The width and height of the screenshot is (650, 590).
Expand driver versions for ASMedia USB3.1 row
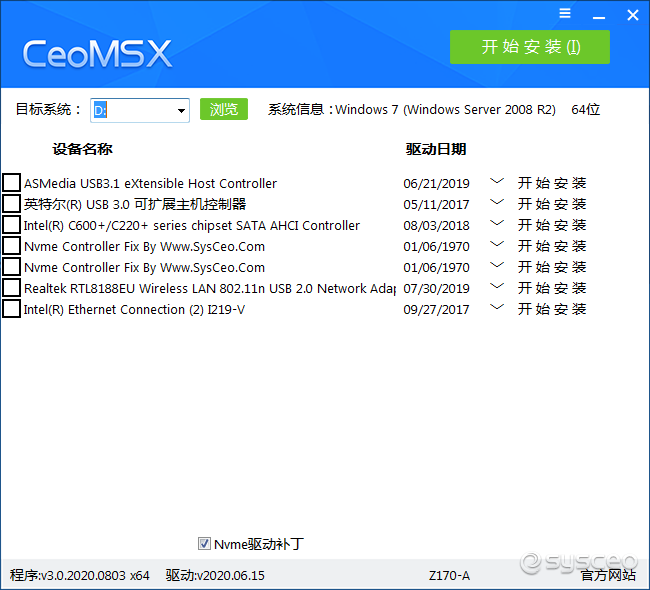497,181
